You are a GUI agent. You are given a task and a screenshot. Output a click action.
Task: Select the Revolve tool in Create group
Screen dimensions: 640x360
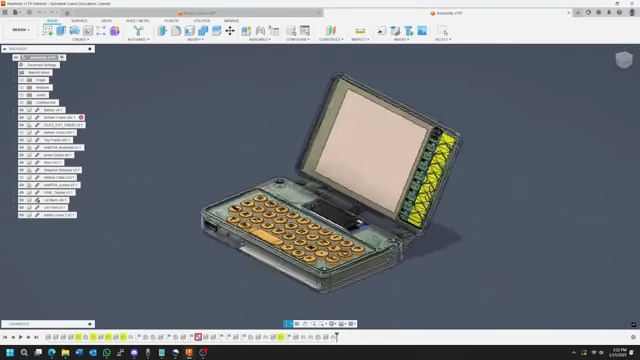pyautogui.click(x=75, y=31)
